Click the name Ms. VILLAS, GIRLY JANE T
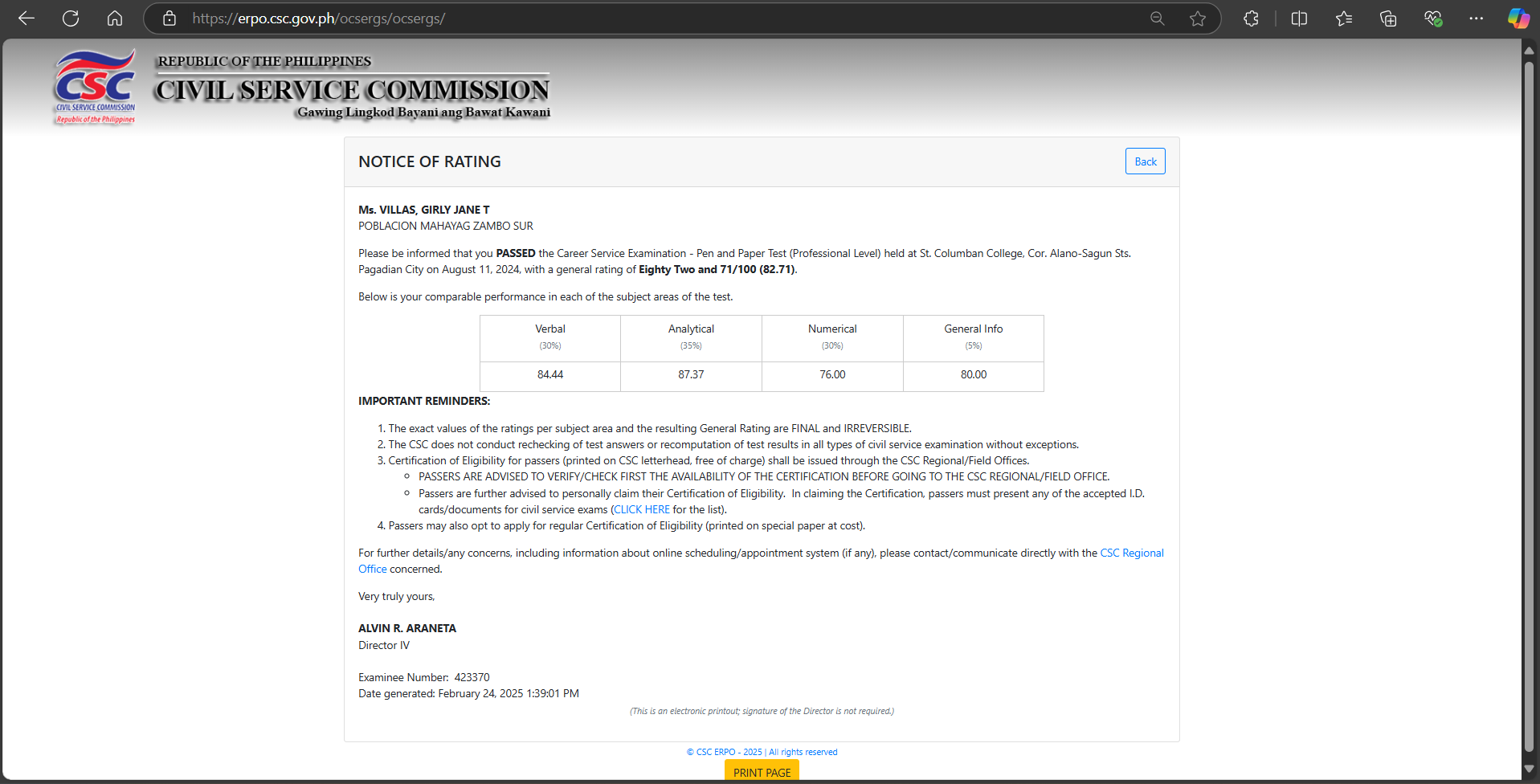 point(424,210)
